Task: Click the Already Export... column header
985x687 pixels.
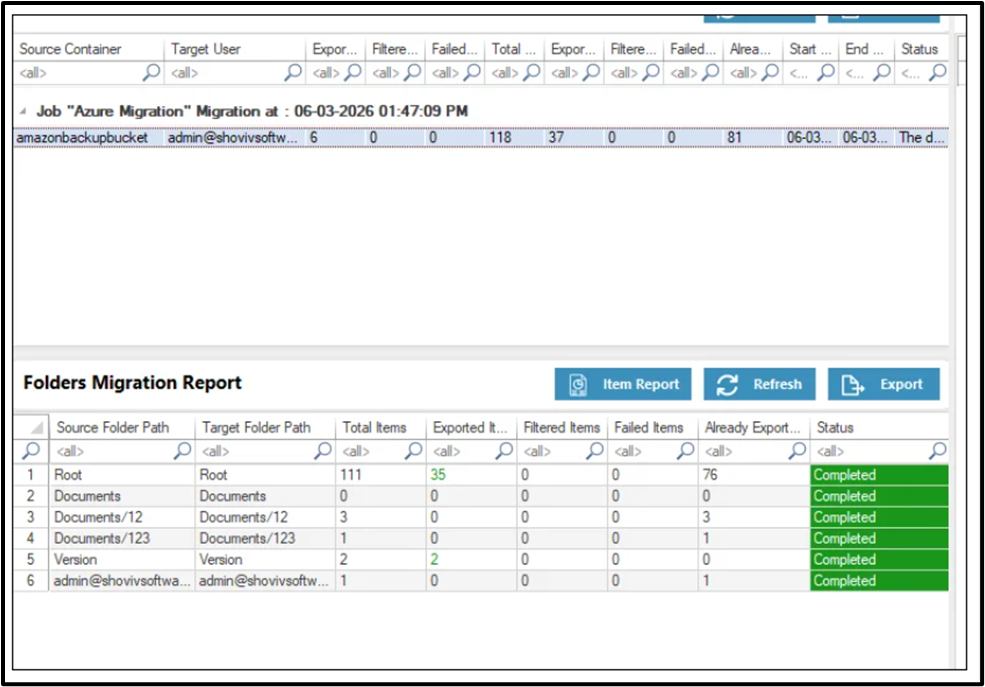Action: pyautogui.click(x=753, y=428)
